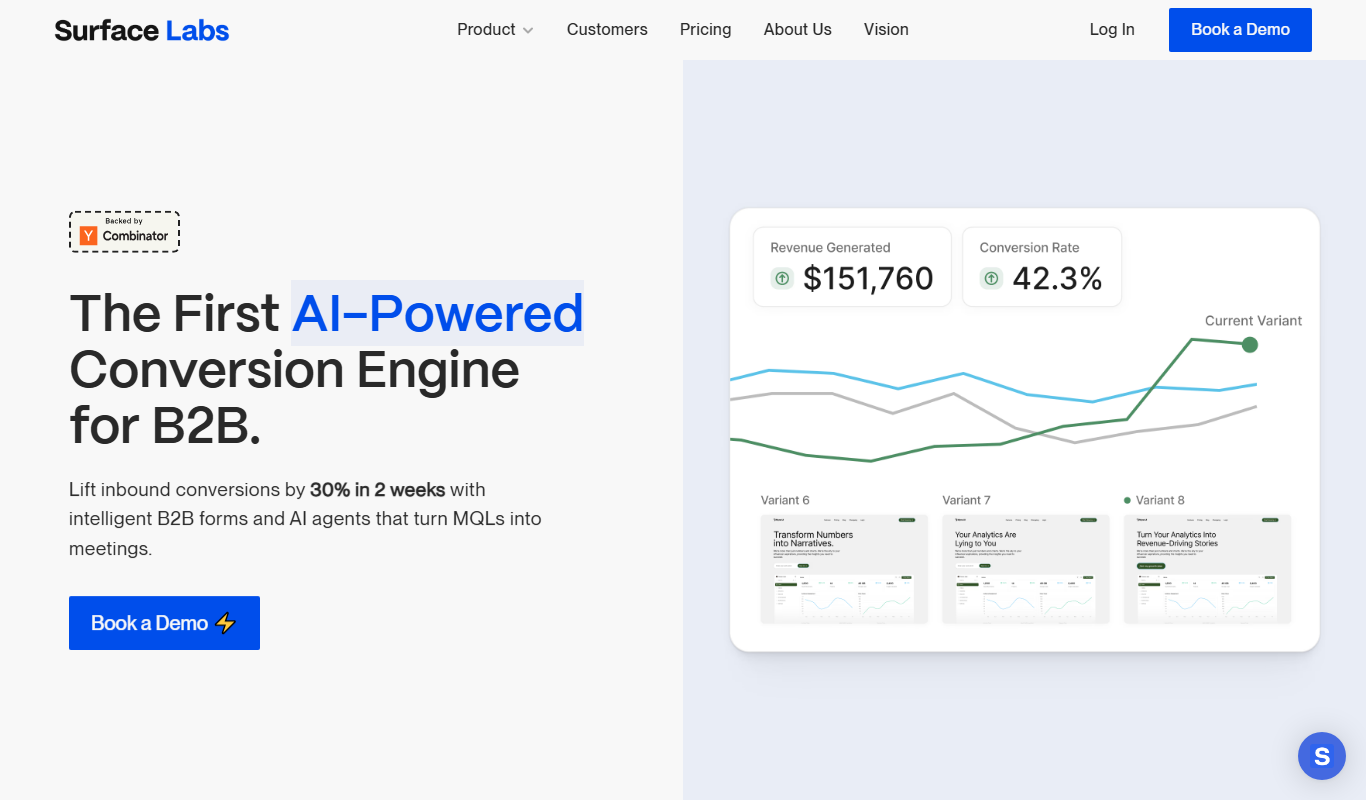The image size is (1366, 800).
Task: Click the Log In link
Action: (1112, 30)
